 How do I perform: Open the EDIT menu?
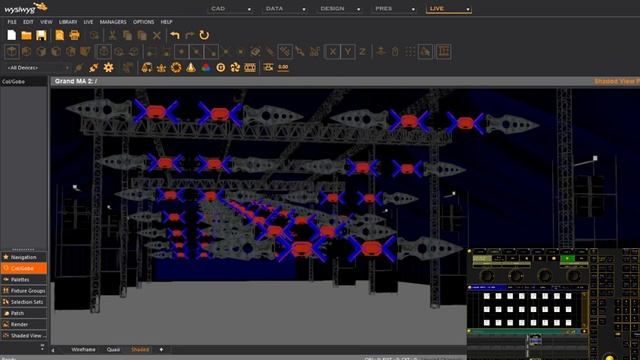28,22
